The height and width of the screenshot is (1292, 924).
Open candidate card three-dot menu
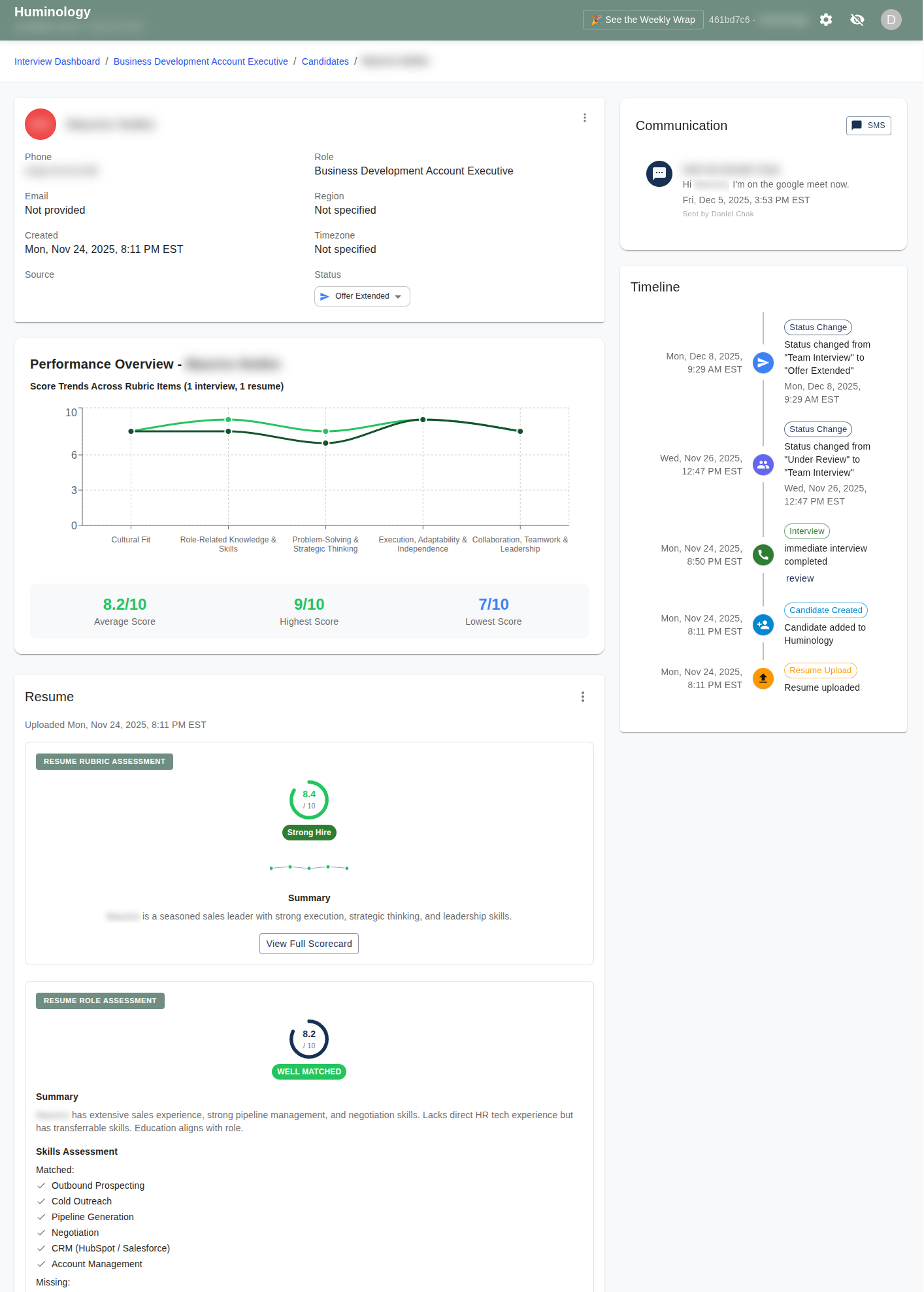tap(584, 118)
